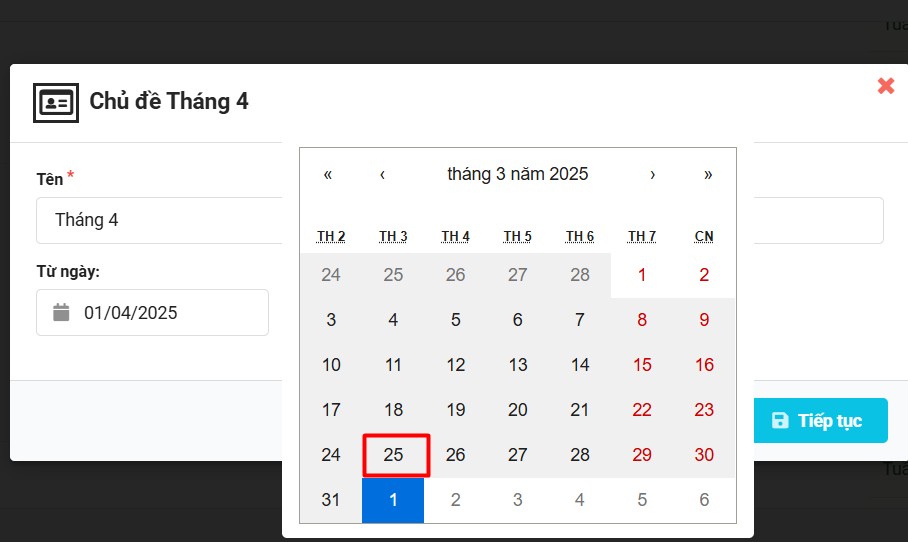Advance to next month in calendar
The image size is (908, 542).
pos(653,174)
